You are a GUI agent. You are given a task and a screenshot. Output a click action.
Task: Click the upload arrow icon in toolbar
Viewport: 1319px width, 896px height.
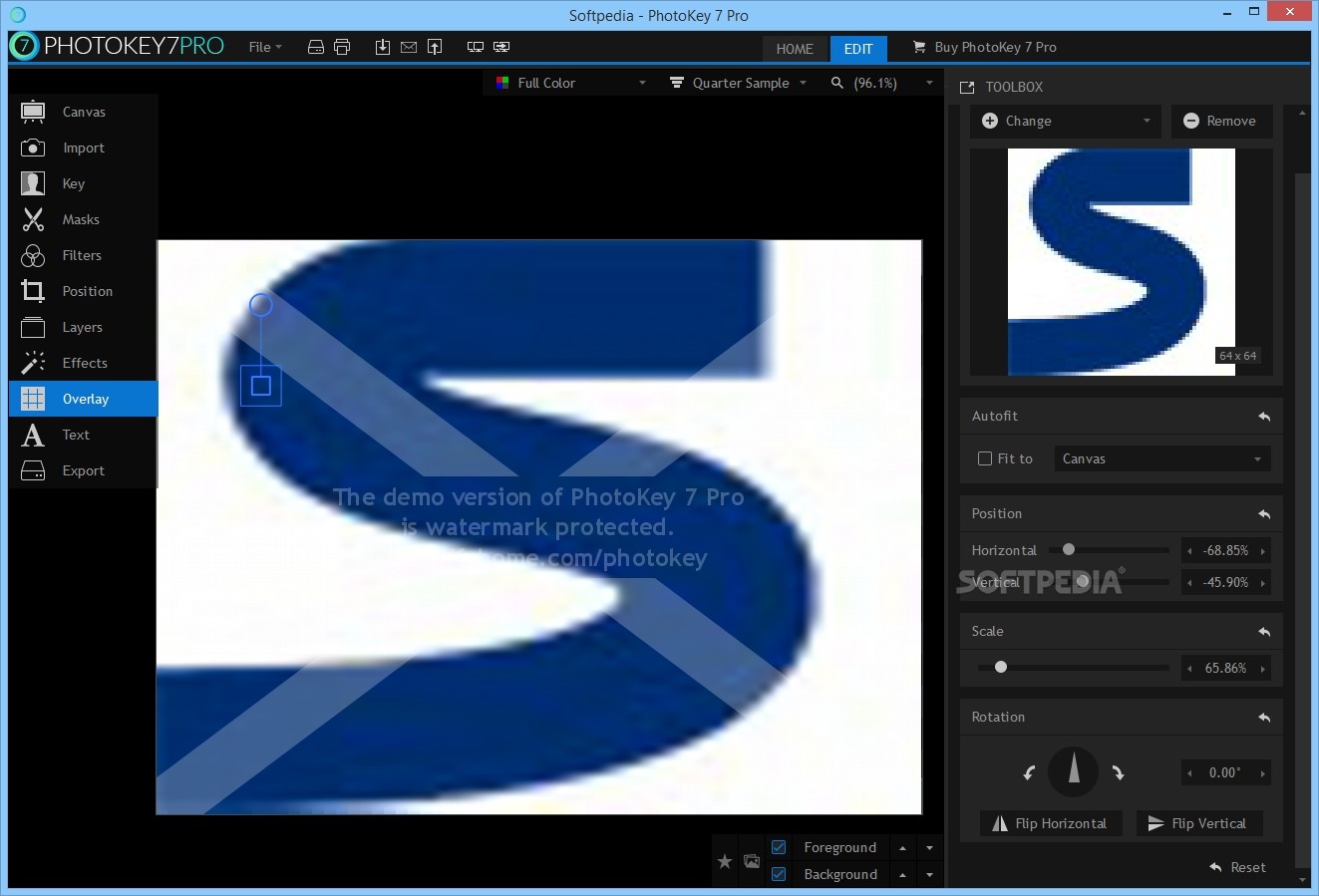pyautogui.click(x=435, y=47)
